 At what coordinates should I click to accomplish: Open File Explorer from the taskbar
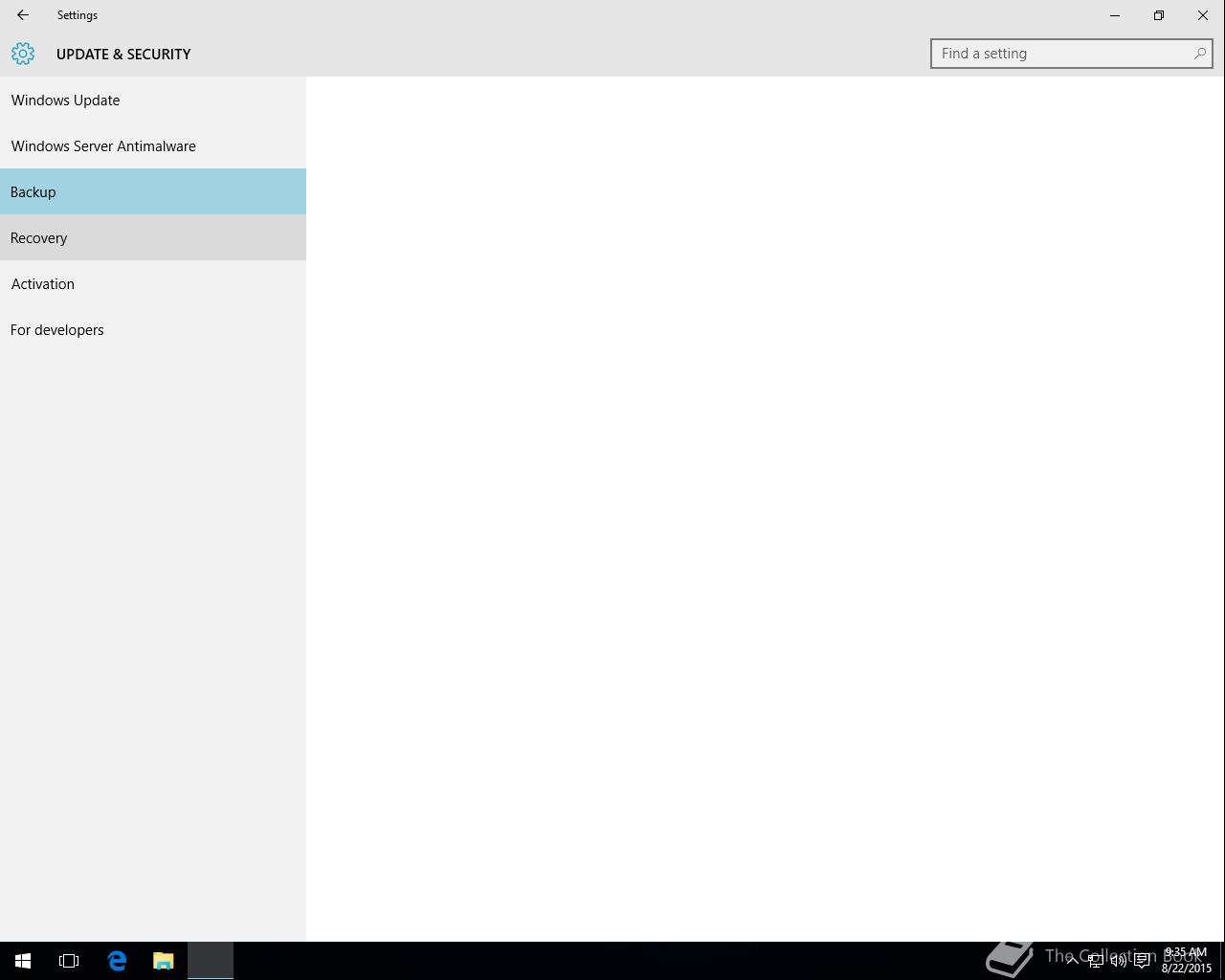point(164,961)
